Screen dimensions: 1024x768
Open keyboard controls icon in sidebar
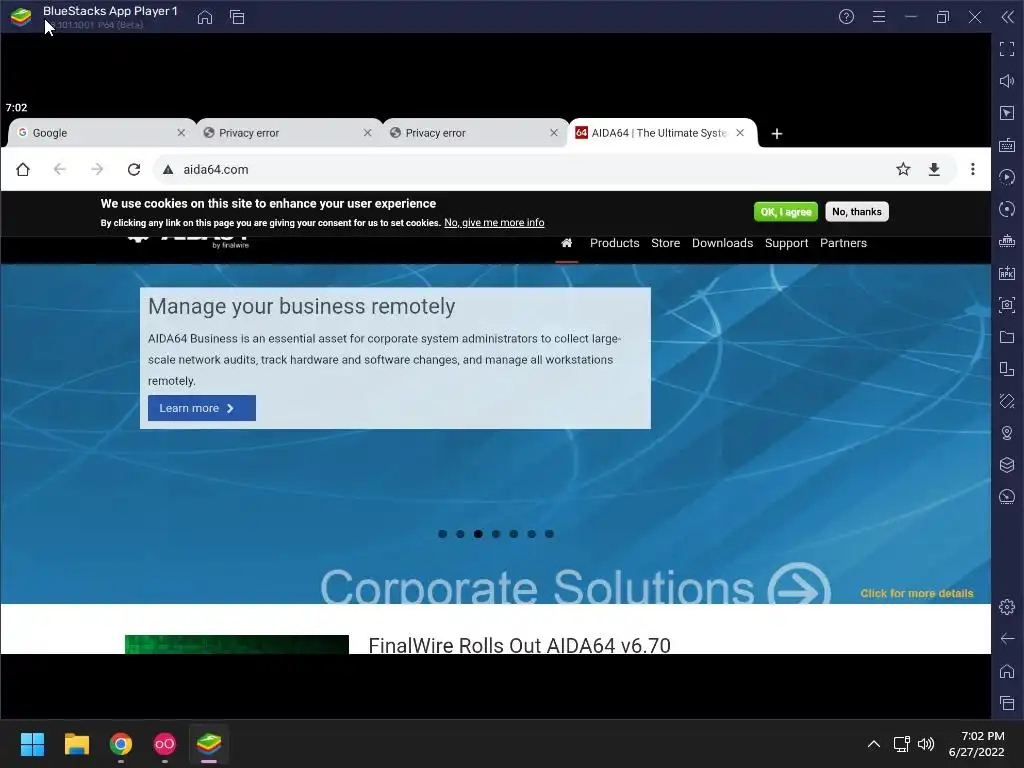click(1007, 145)
